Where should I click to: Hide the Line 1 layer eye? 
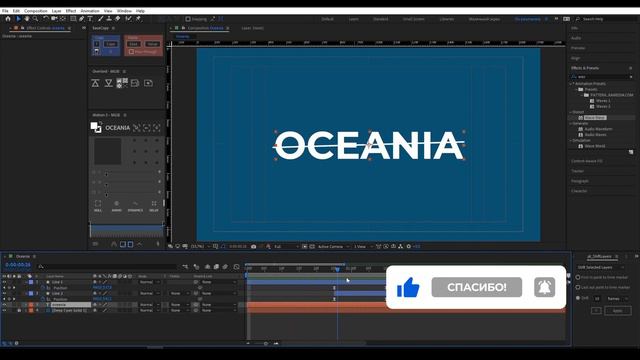pyautogui.click(x=4, y=282)
